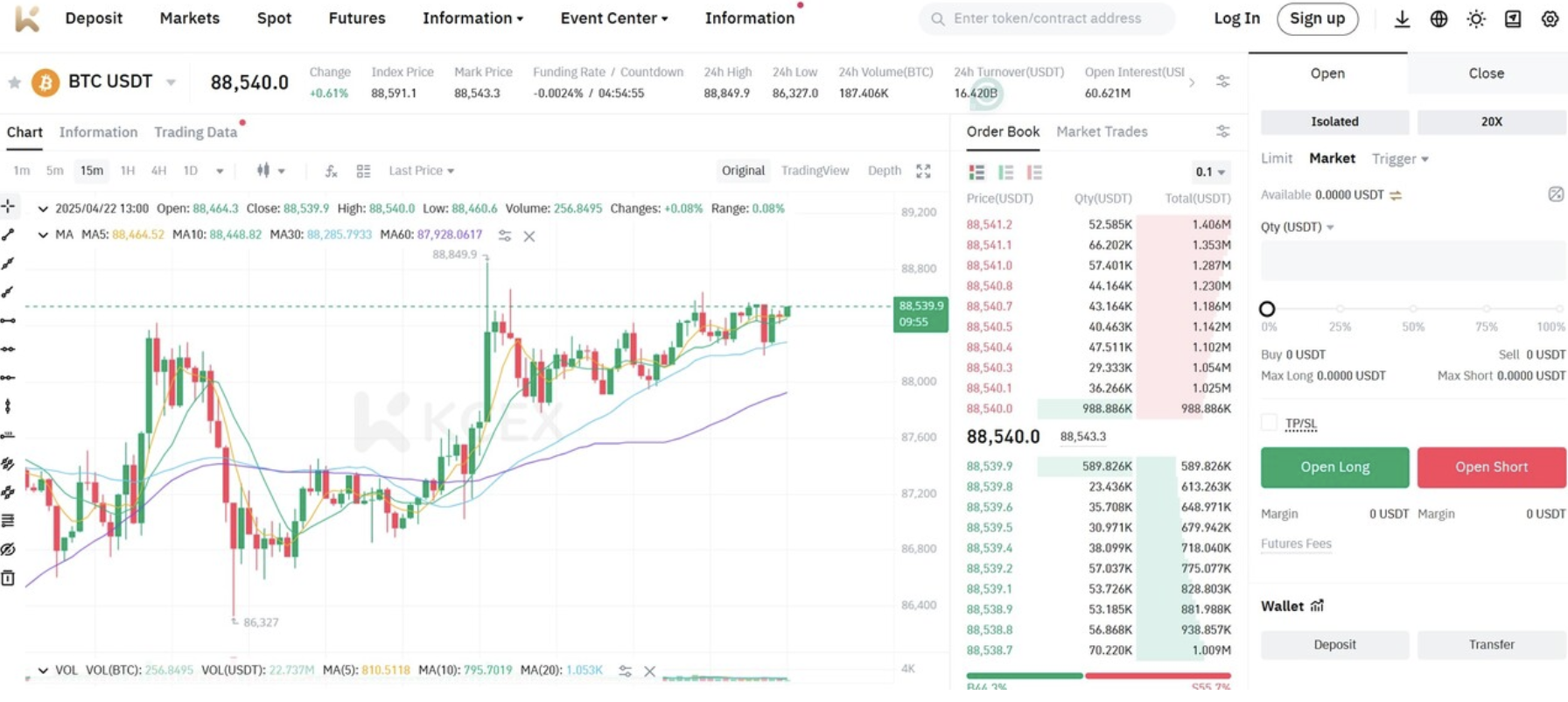
Task: Click the Log In link
Action: click(x=1236, y=18)
